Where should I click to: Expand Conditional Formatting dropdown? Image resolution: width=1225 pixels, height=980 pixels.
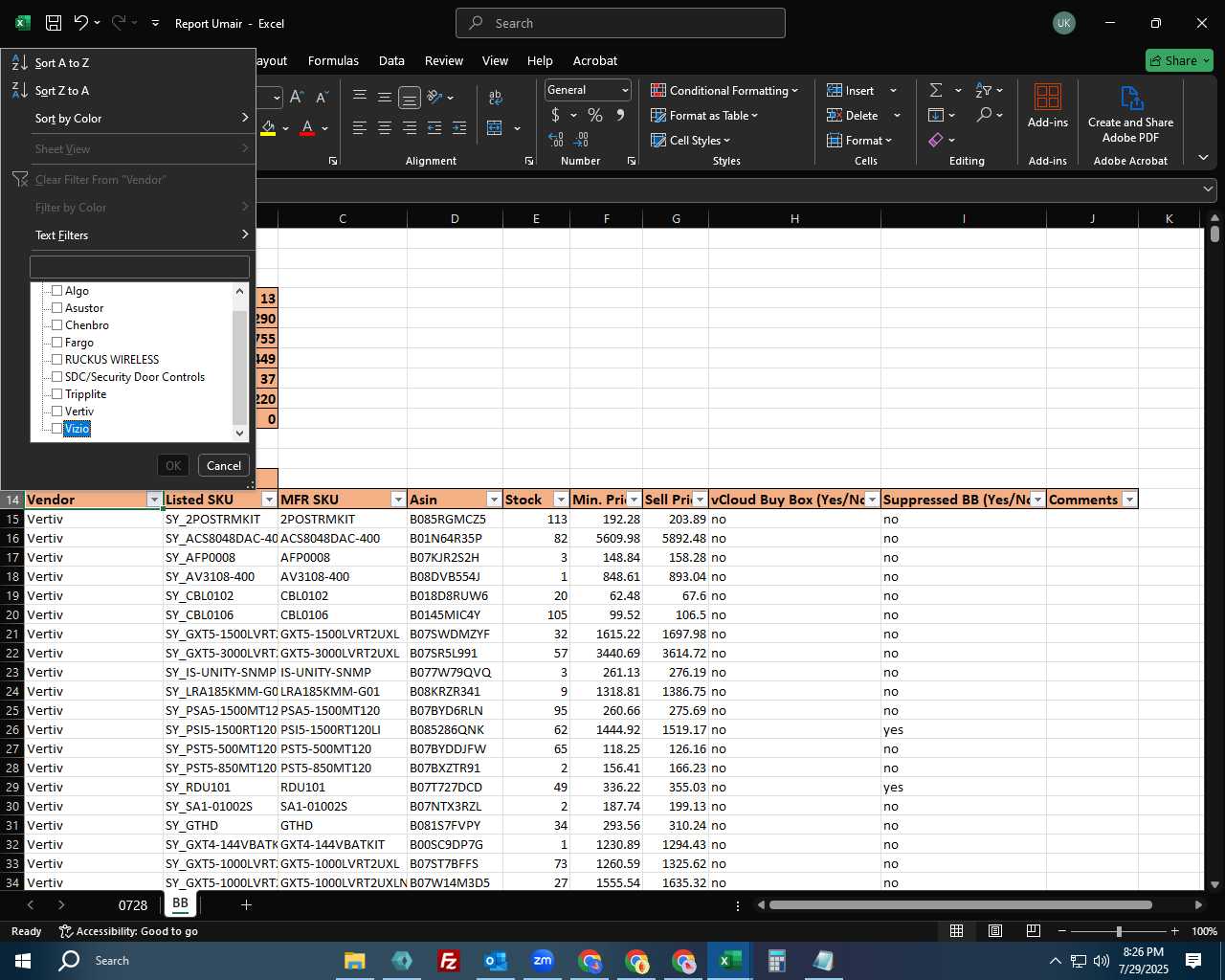tap(794, 91)
